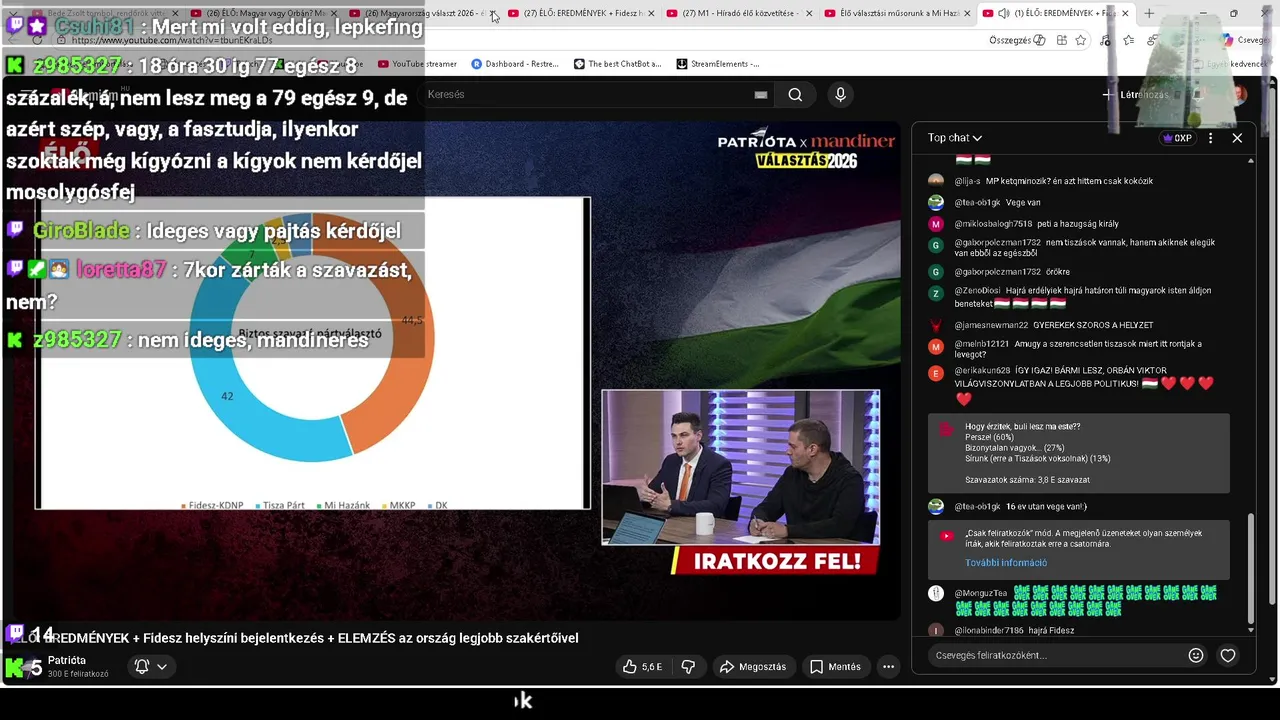Open the extensions icon beside Összegzés
Viewport: 1280px width, 720px height.
tap(1061, 40)
